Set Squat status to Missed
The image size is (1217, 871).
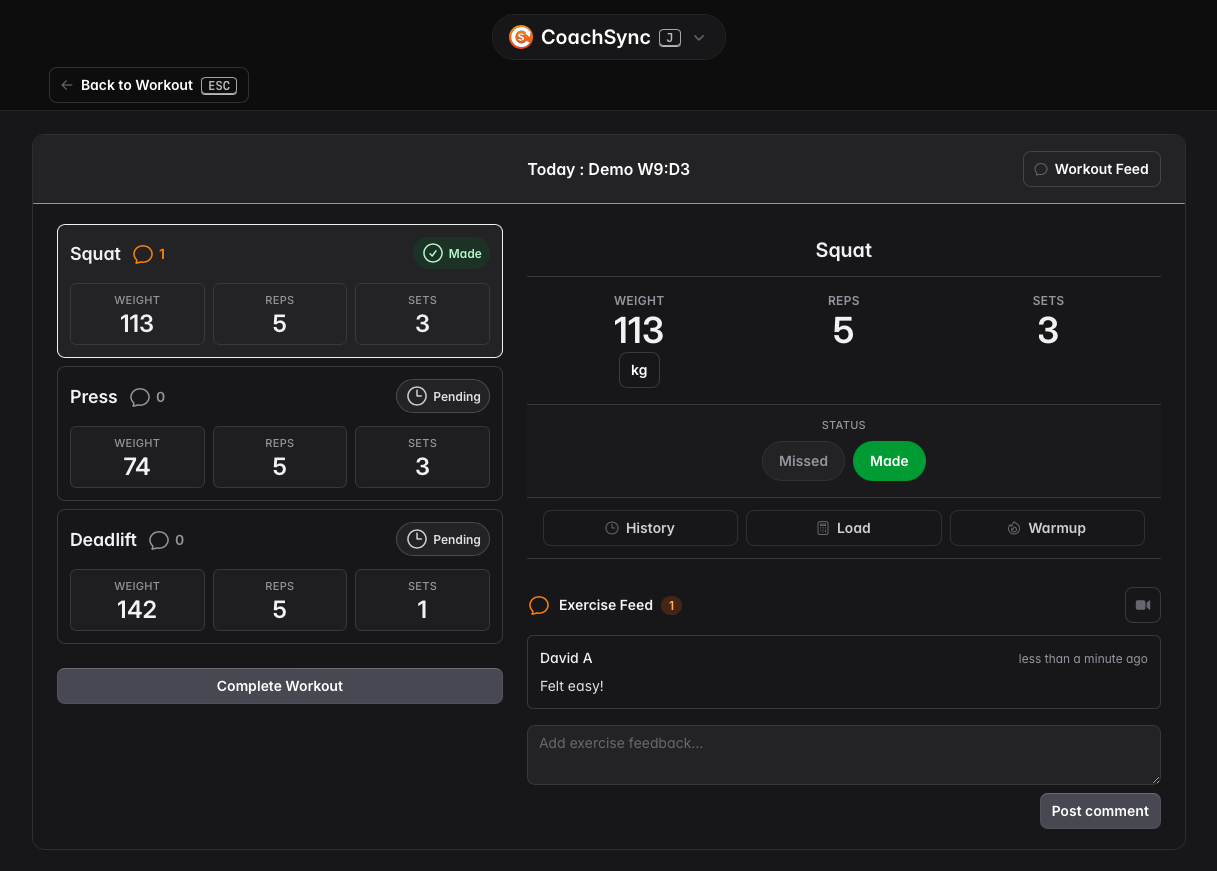pos(803,460)
